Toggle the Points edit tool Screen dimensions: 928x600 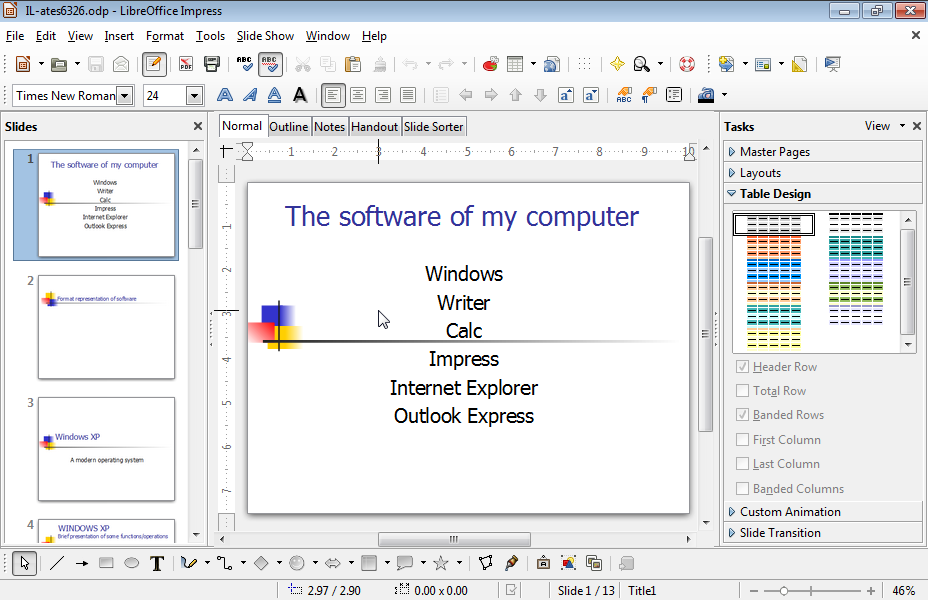(x=486, y=563)
